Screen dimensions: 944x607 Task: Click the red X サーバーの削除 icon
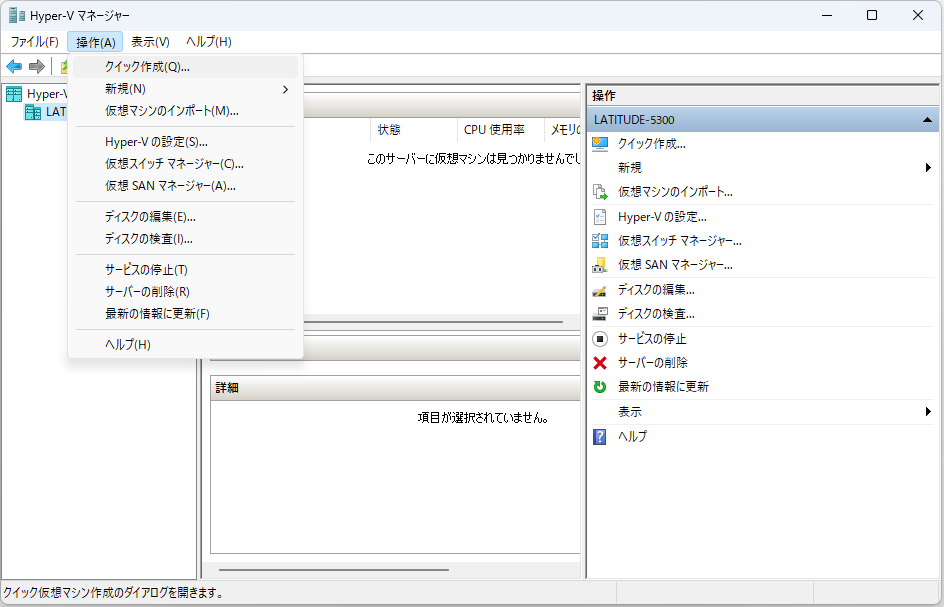[x=600, y=363]
